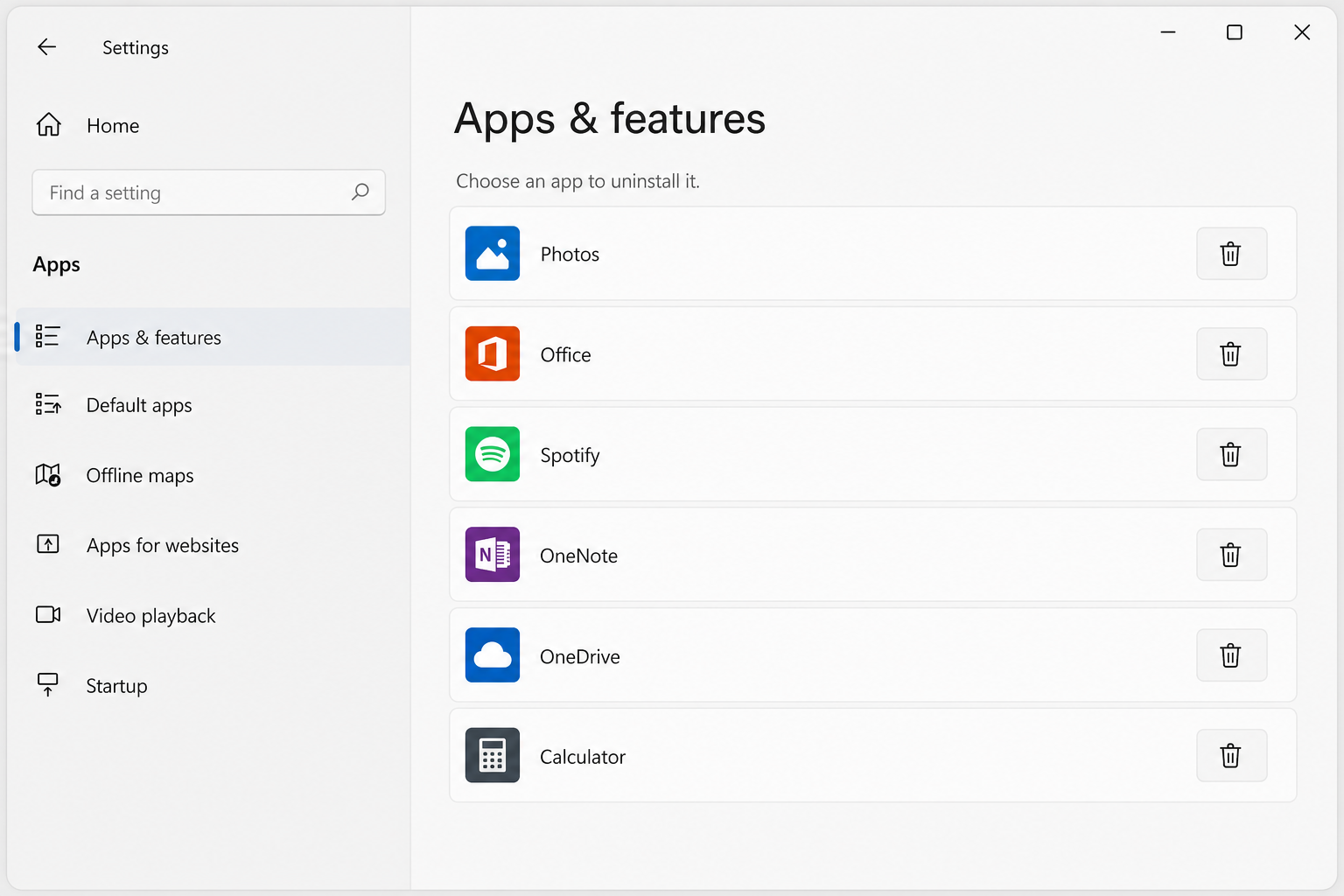Uninstall Calculator with its trash button
Screen dimensions: 1344x896
[x=1231, y=755]
